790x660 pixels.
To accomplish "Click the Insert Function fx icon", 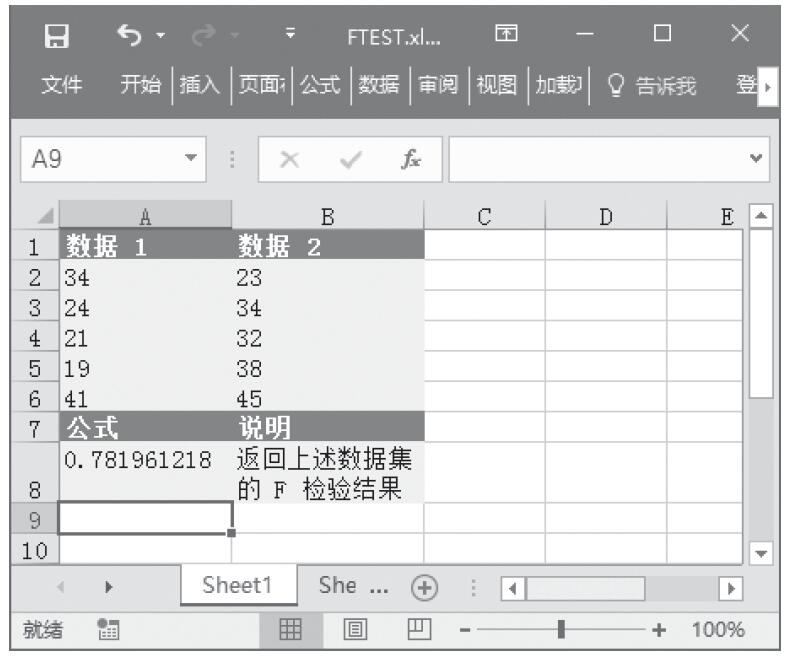I will pos(411,160).
